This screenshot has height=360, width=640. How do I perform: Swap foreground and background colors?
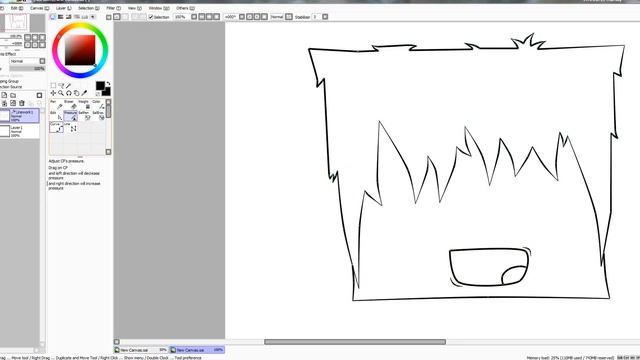(108, 83)
